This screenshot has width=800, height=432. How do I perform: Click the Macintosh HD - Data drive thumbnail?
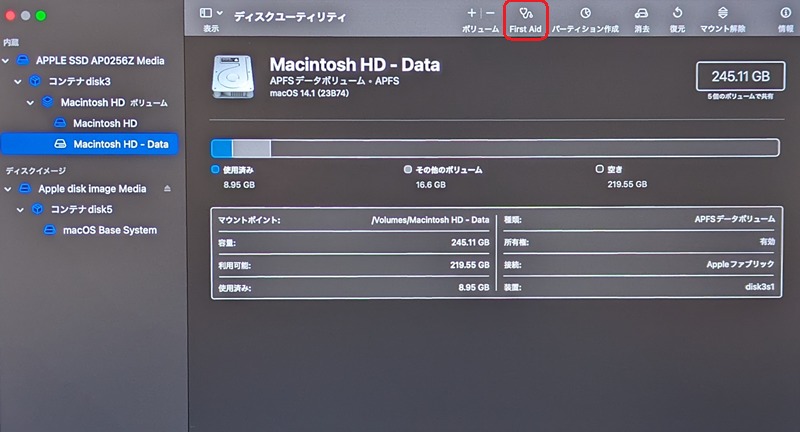point(233,77)
